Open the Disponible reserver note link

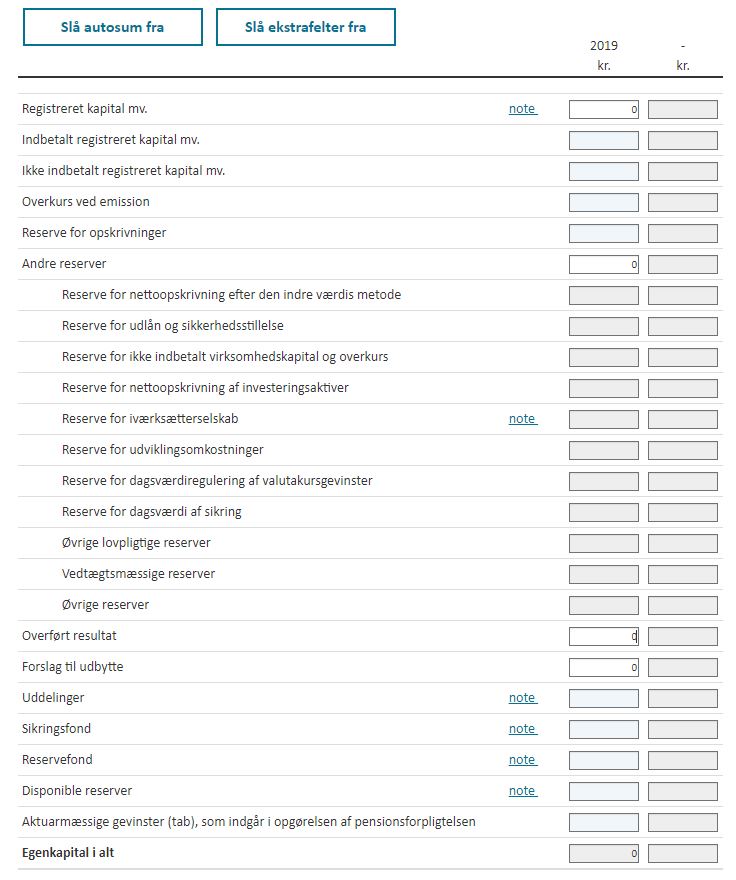tap(522, 791)
